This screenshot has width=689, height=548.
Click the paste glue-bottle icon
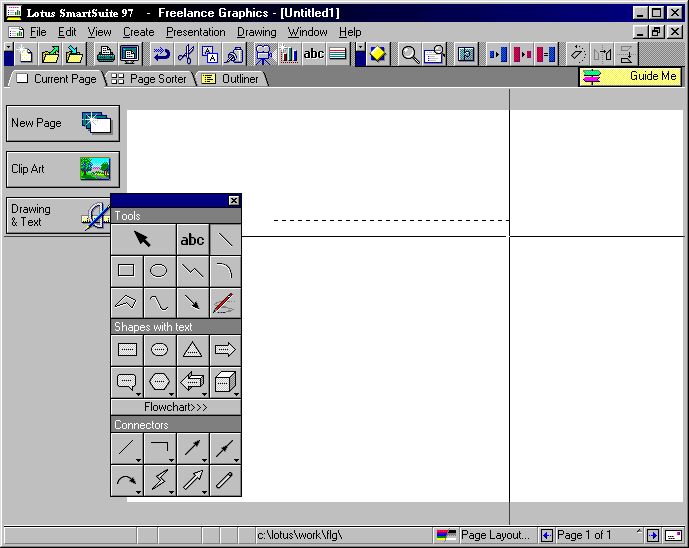[x=234, y=54]
